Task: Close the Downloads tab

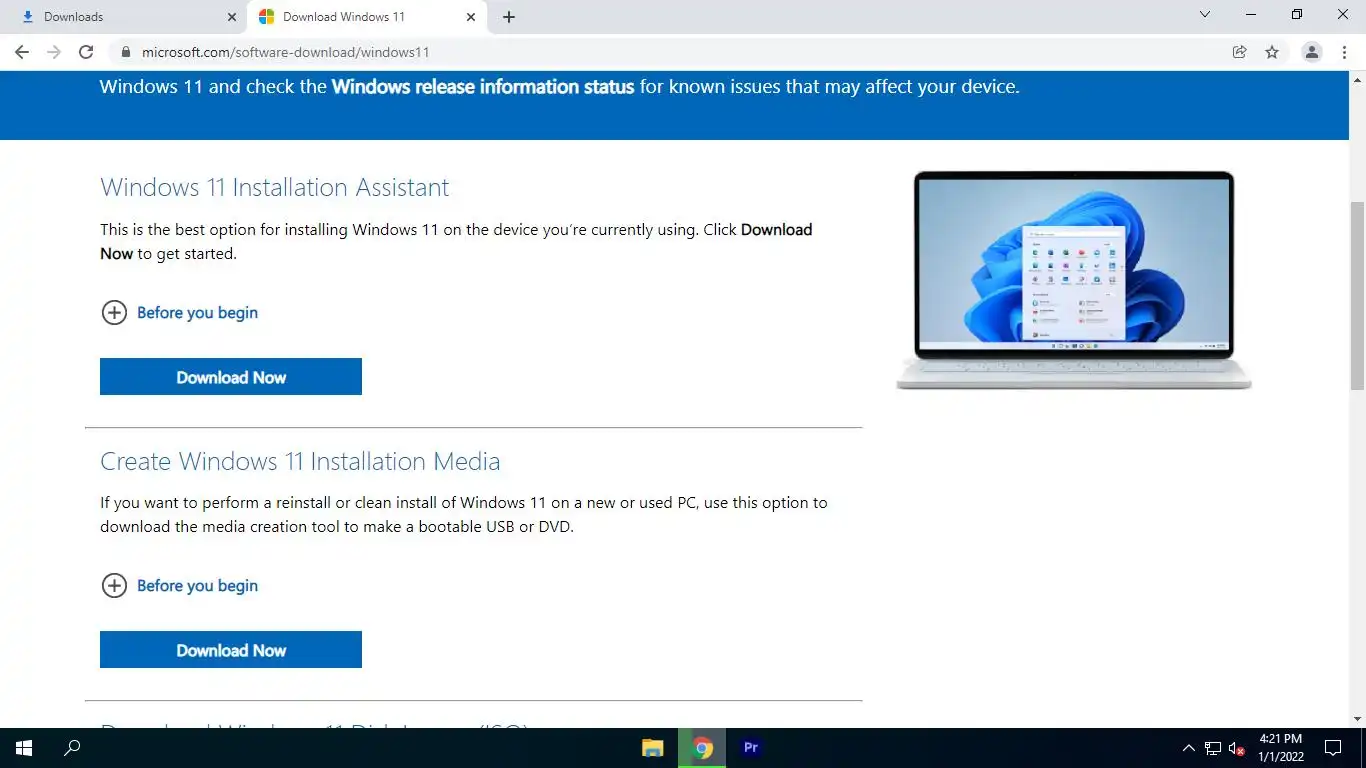Action: [x=232, y=17]
